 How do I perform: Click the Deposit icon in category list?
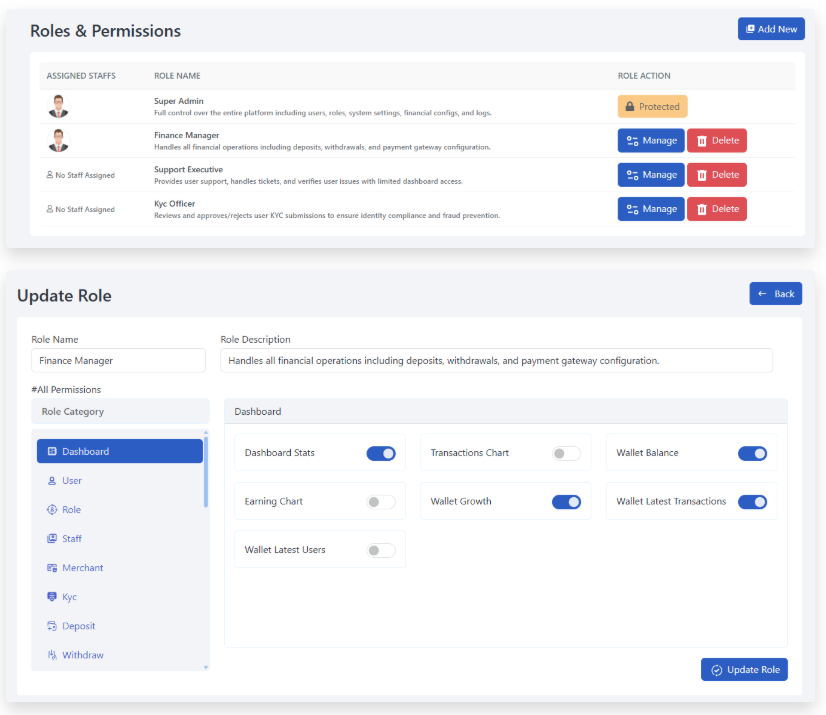click(x=52, y=626)
